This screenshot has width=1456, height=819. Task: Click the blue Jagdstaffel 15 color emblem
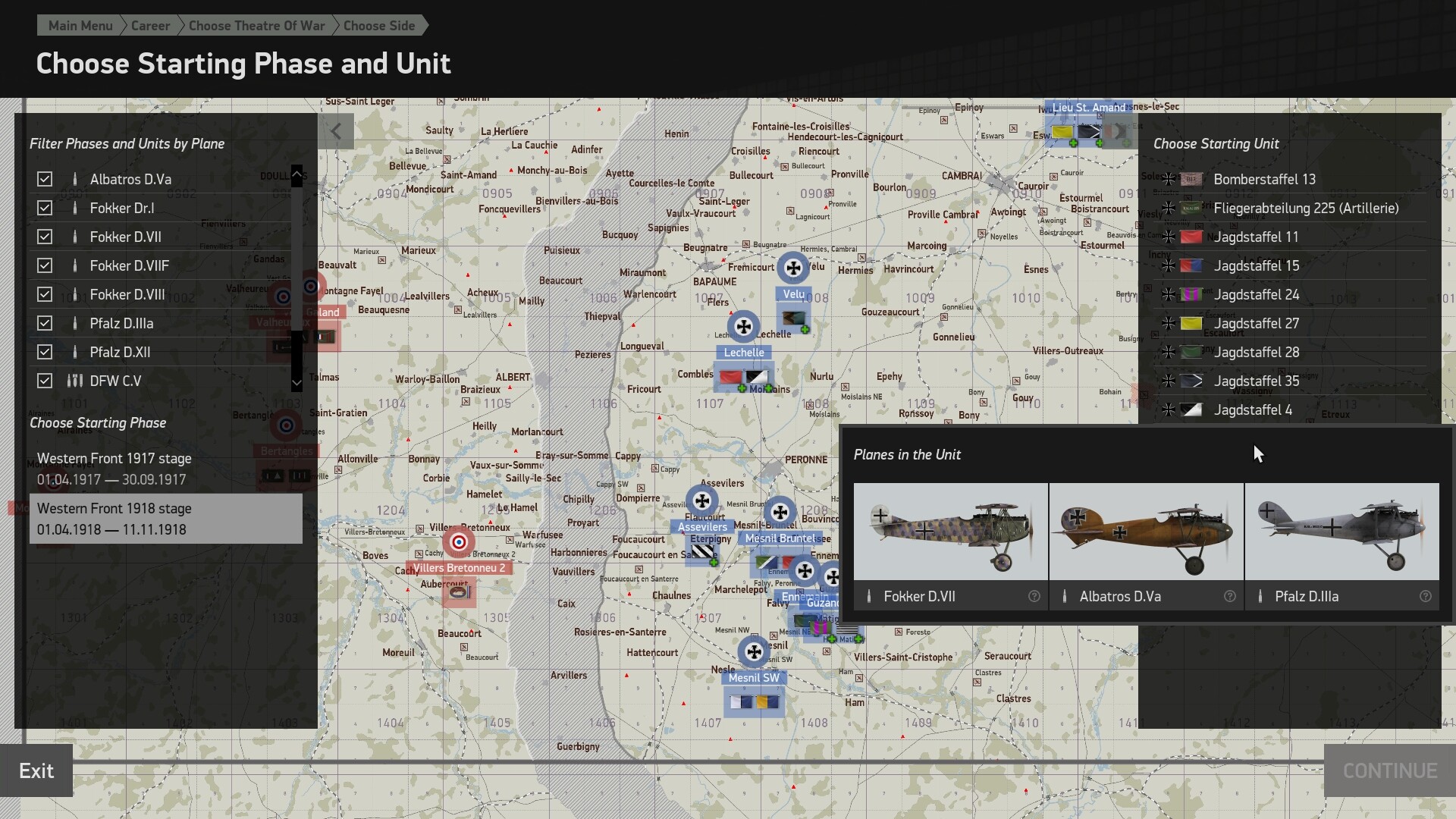[1191, 265]
